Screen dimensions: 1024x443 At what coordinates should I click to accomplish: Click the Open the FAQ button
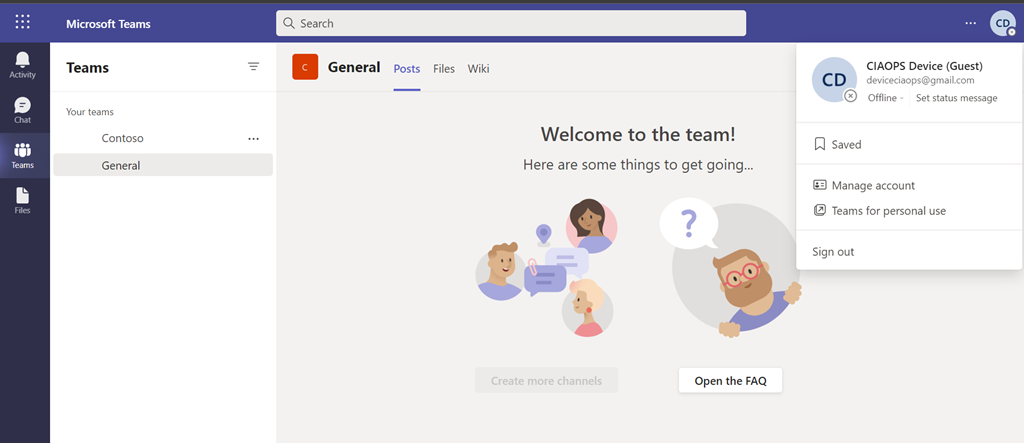(x=729, y=381)
